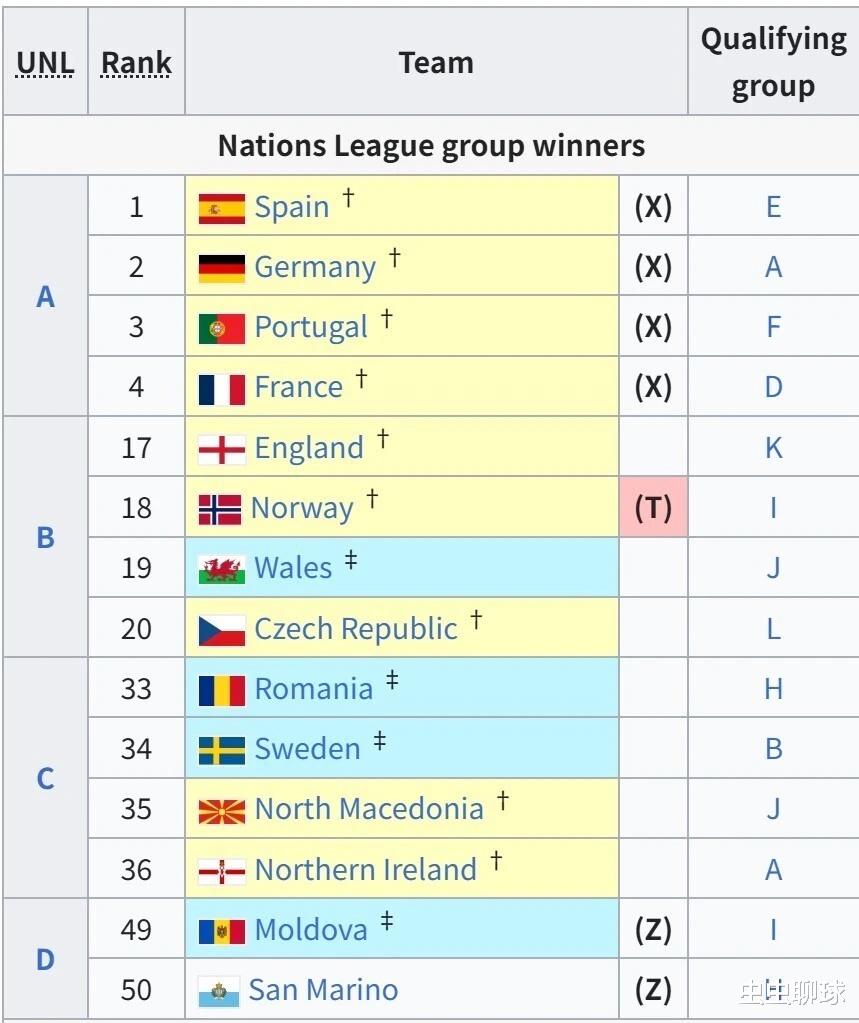Click the Rank column header
The image size is (859, 1023).
(136, 63)
